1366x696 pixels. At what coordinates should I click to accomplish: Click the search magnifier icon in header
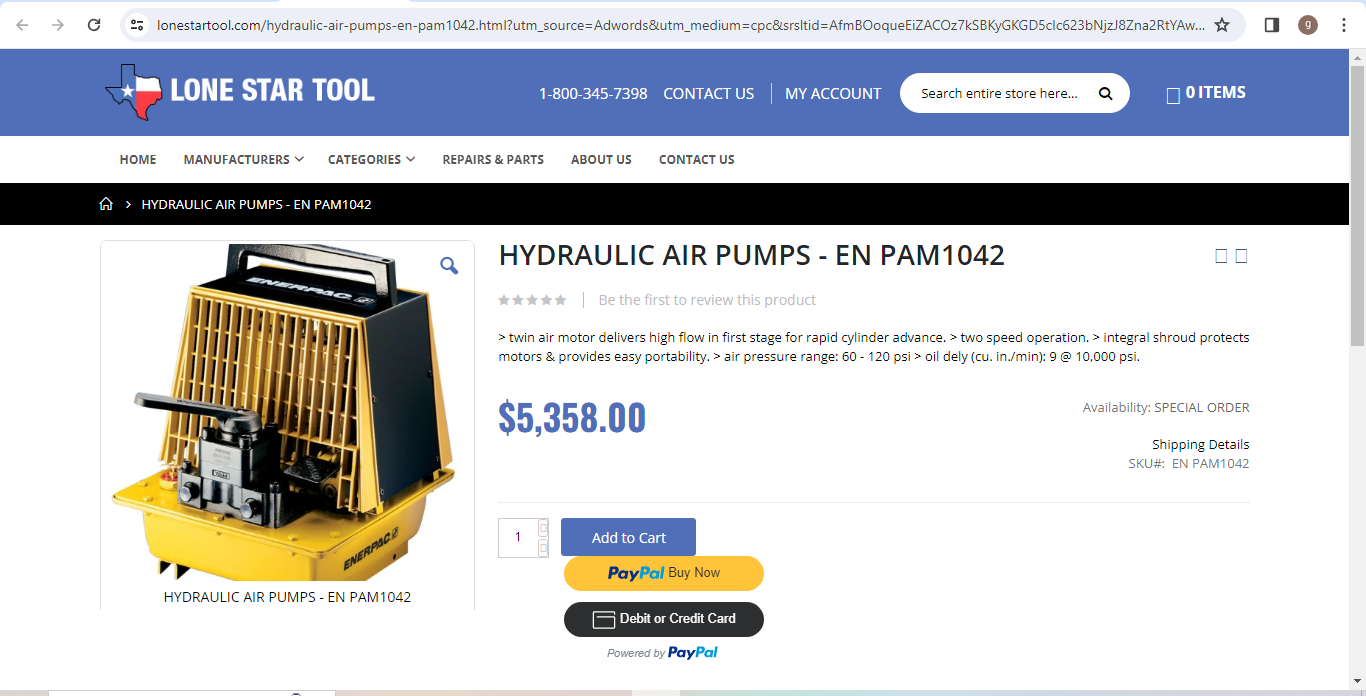1105,93
